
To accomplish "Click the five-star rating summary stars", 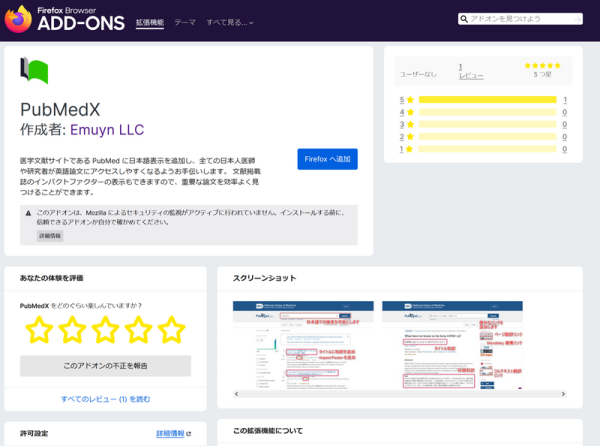I will 542,65.
